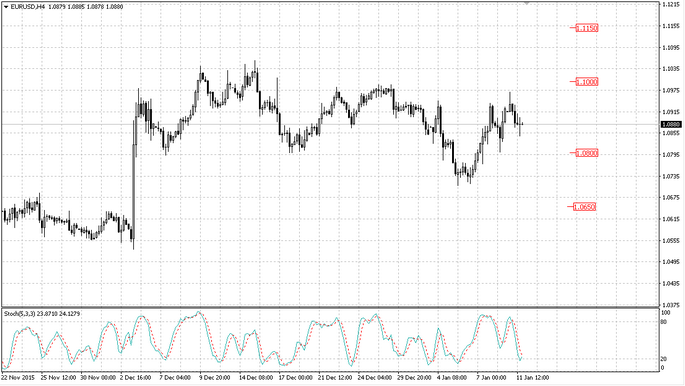Click the 1.0375 price scale value
The width and height of the screenshot is (685, 386).
671,305
